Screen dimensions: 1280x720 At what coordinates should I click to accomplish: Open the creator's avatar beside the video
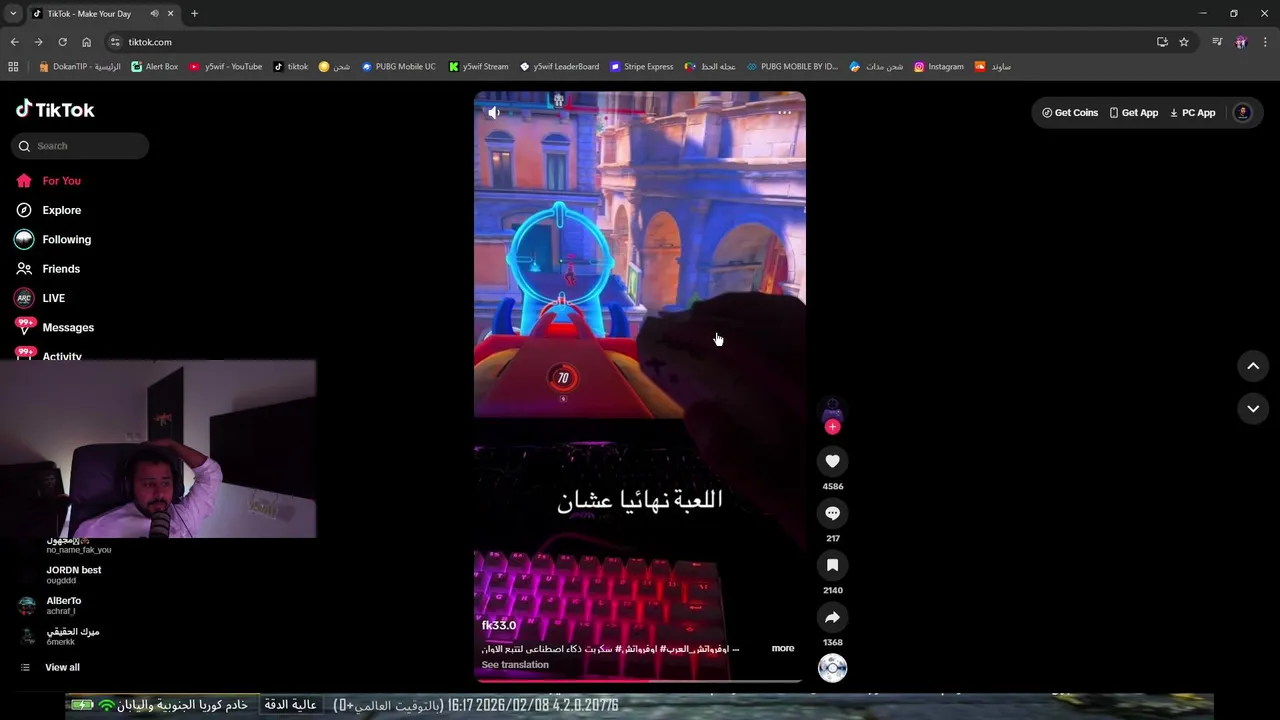[x=832, y=410]
